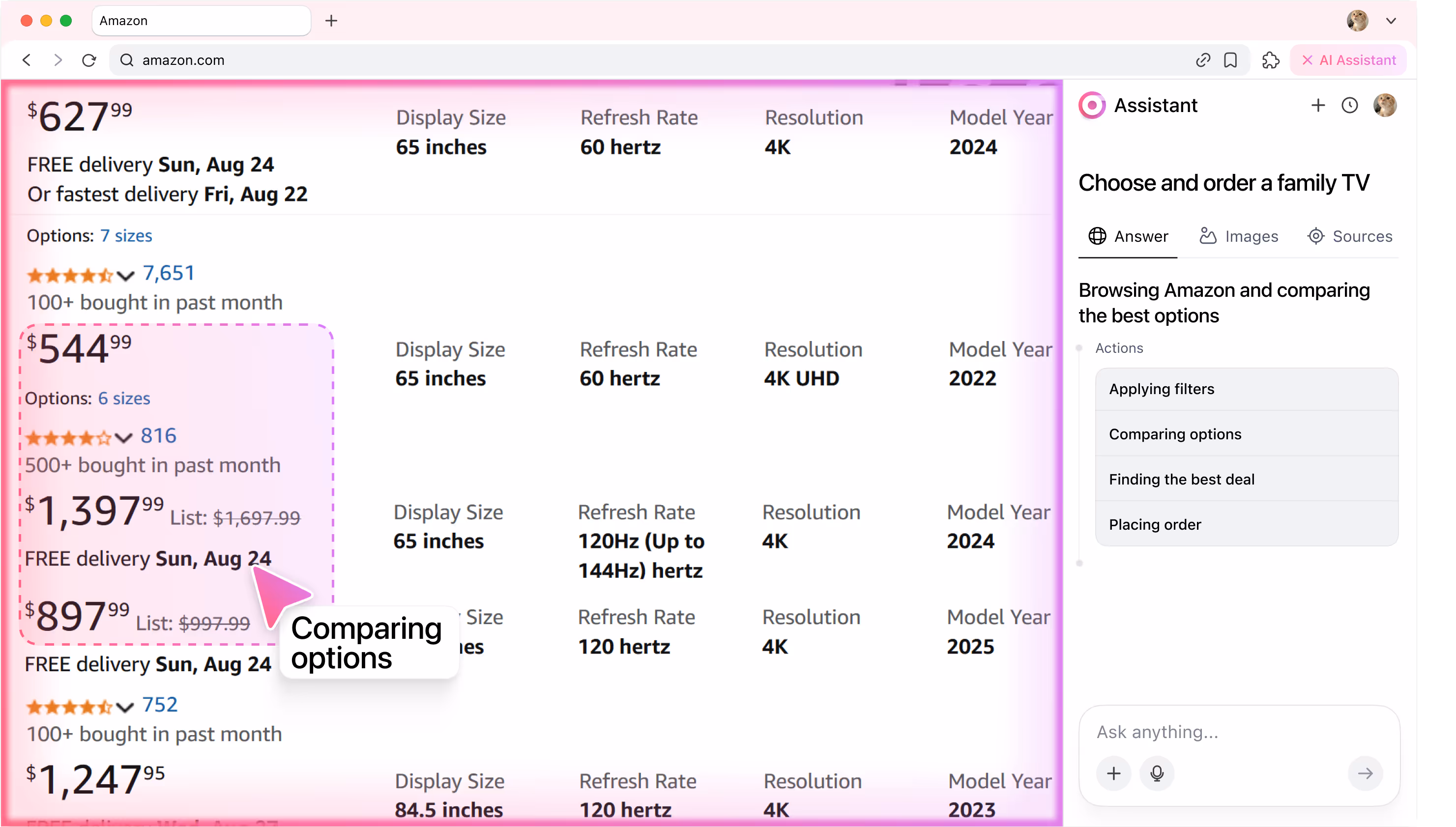The image size is (1456, 827).
Task: Click 'Or fastest delivery Fri, Aug 22'
Action: 168,194
